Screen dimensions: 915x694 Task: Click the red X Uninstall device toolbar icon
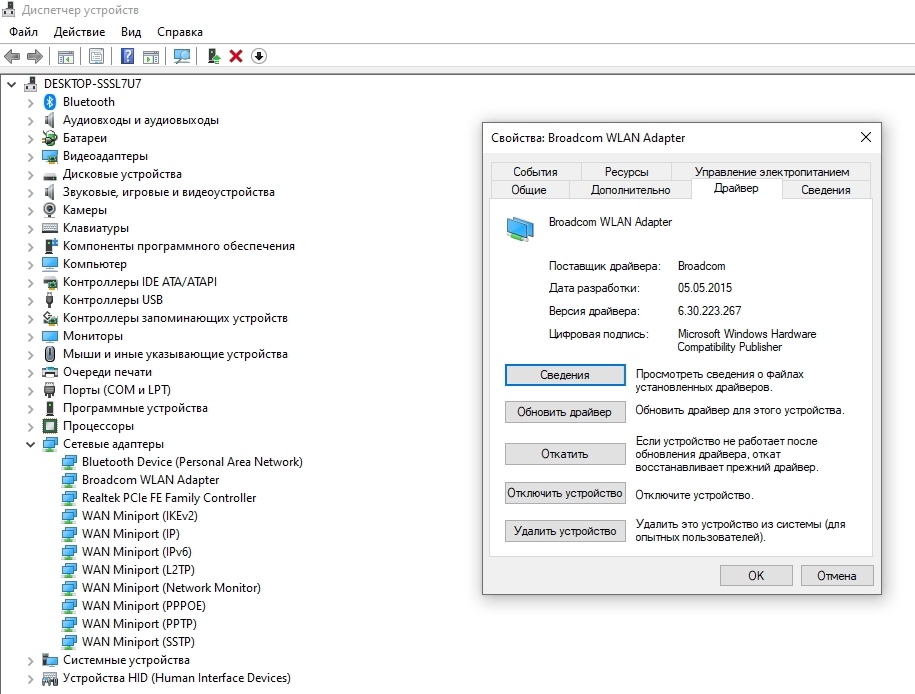[236, 56]
